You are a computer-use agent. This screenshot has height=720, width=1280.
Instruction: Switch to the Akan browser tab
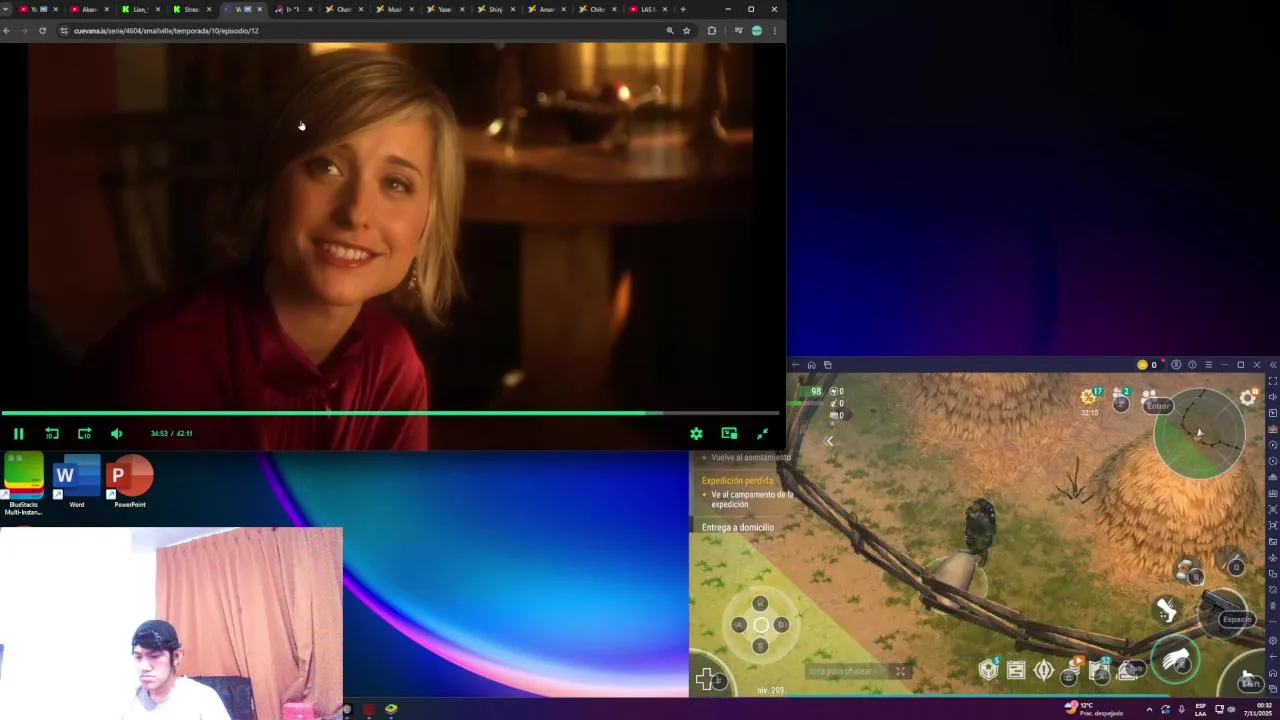coord(88,9)
